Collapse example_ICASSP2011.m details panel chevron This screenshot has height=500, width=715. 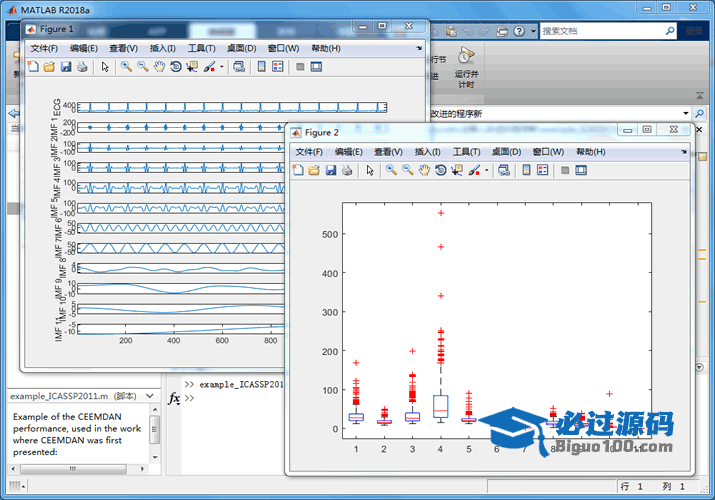coord(150,396)
